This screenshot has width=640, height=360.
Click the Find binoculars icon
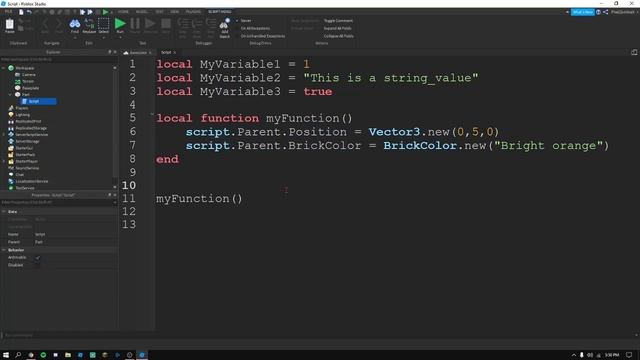pos(75,24)
